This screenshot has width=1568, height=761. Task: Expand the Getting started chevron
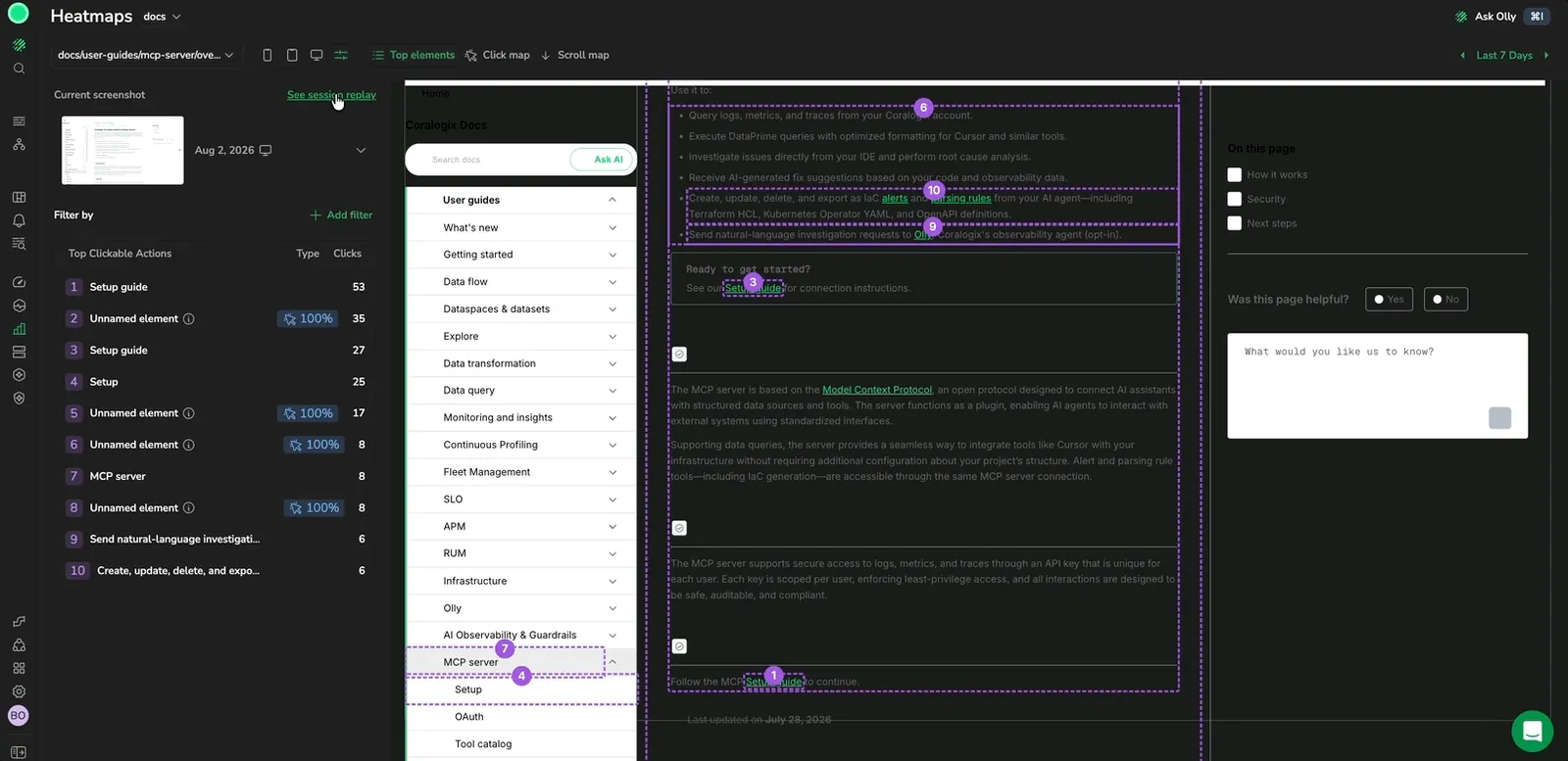[612, 255]
